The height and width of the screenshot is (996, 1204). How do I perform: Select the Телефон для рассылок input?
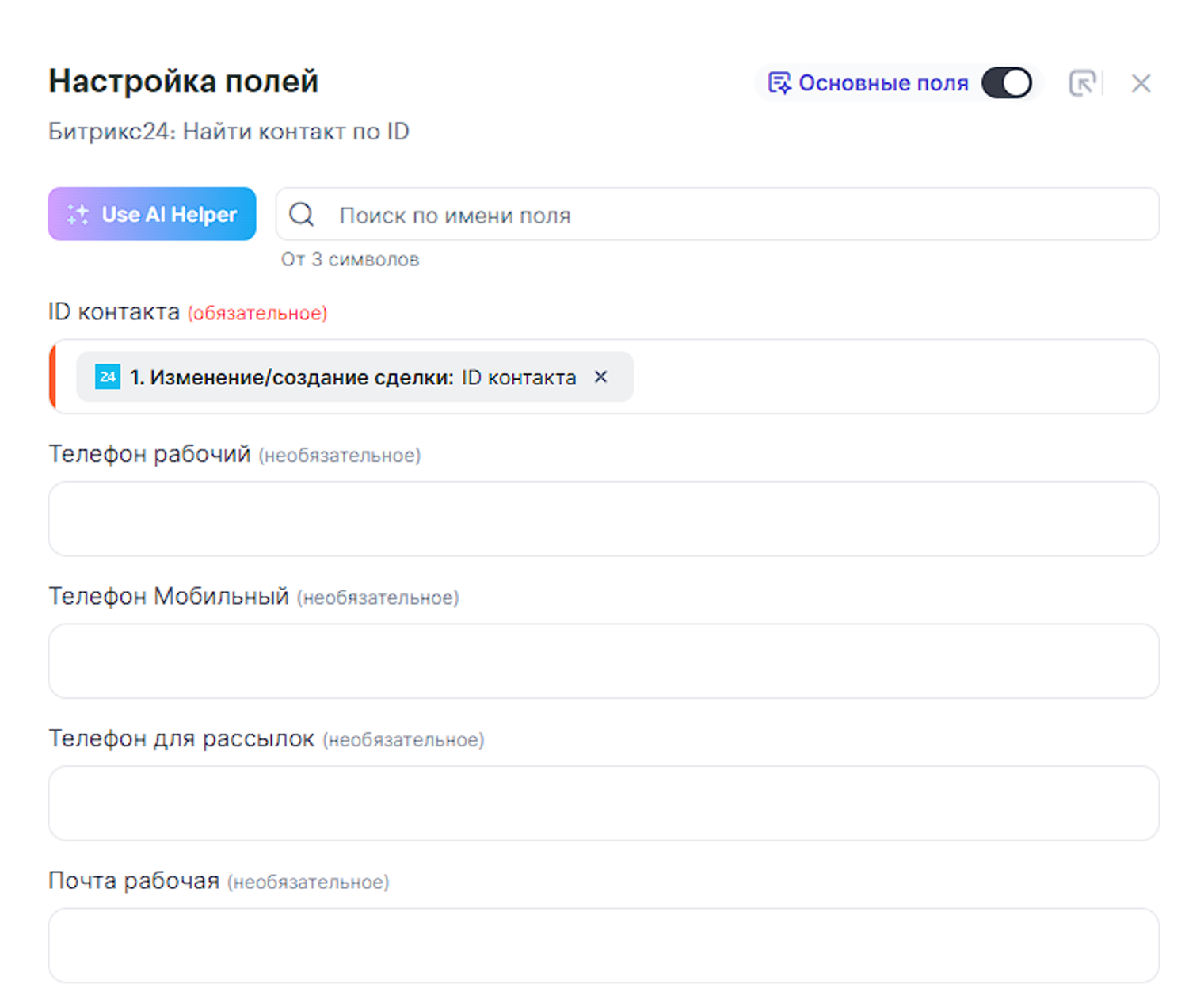[604, 803]
